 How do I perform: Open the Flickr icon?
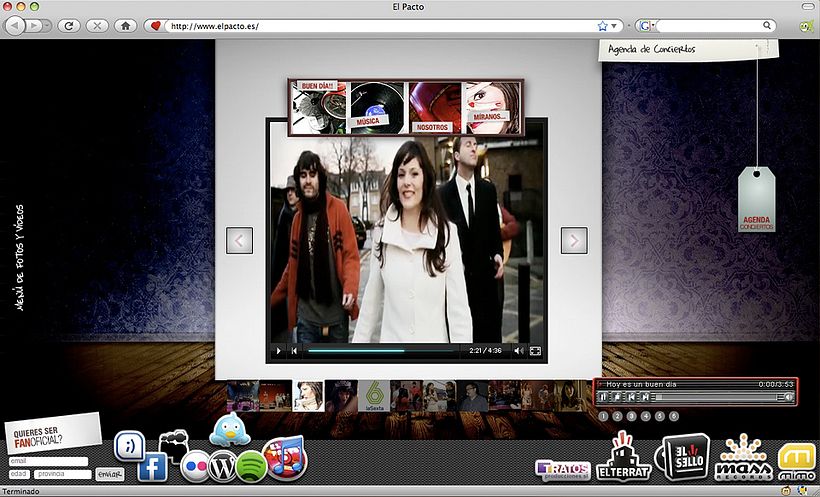tap(195, 466)
